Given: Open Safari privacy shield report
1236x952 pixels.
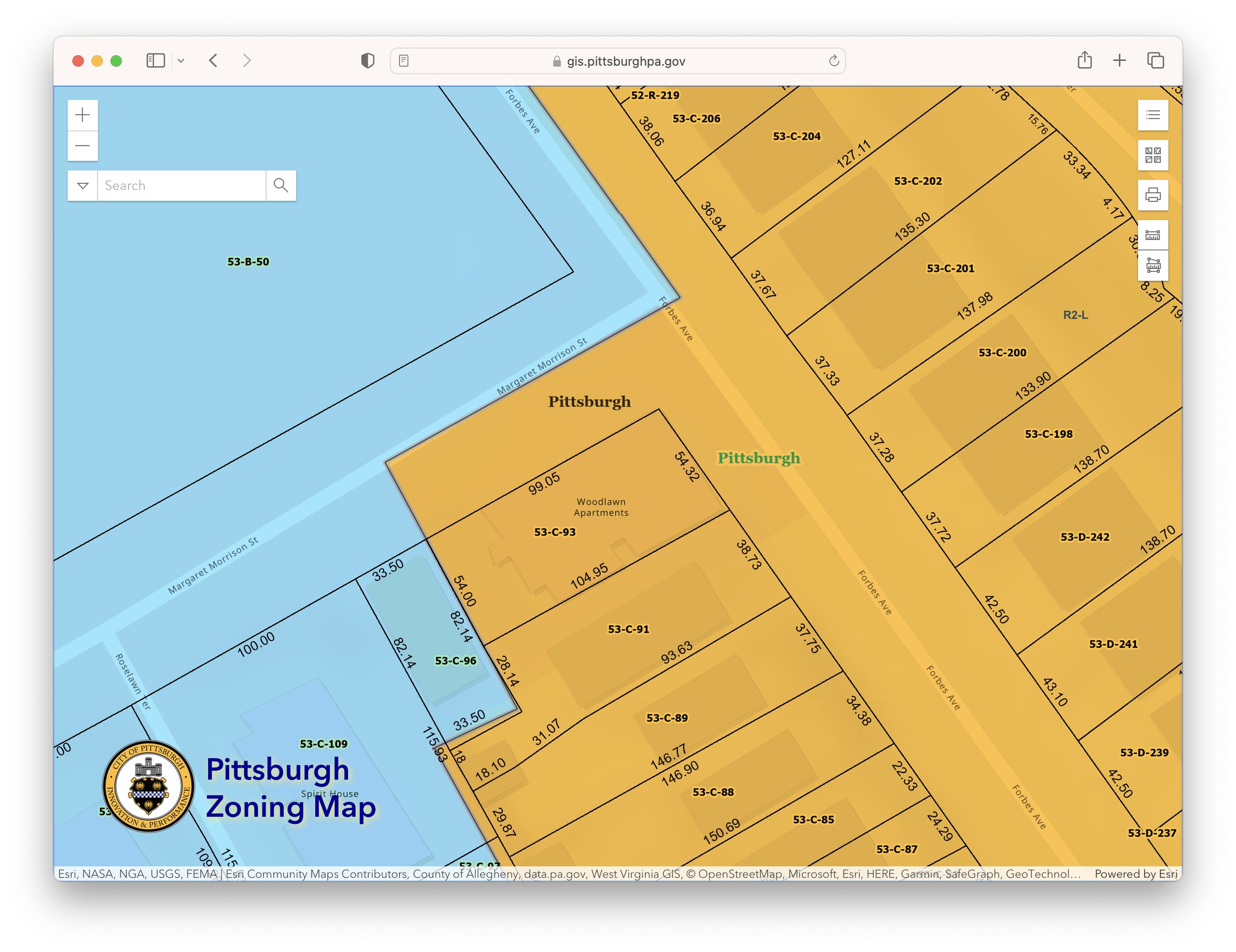Looking at the screenshot, I should click(367, 60).
